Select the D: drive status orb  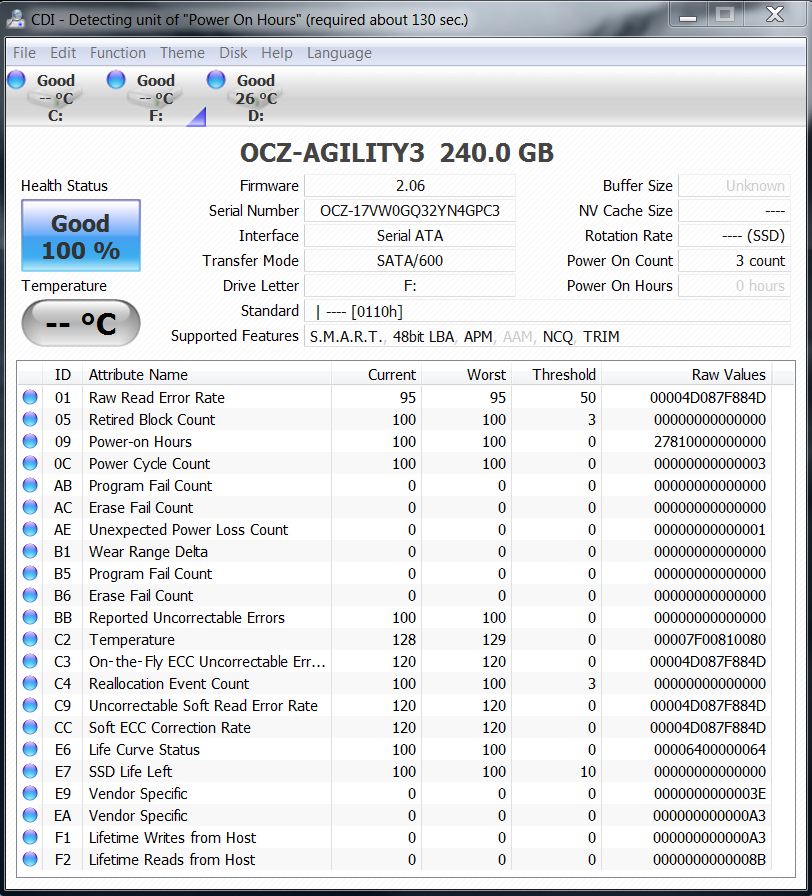point(217,80)
